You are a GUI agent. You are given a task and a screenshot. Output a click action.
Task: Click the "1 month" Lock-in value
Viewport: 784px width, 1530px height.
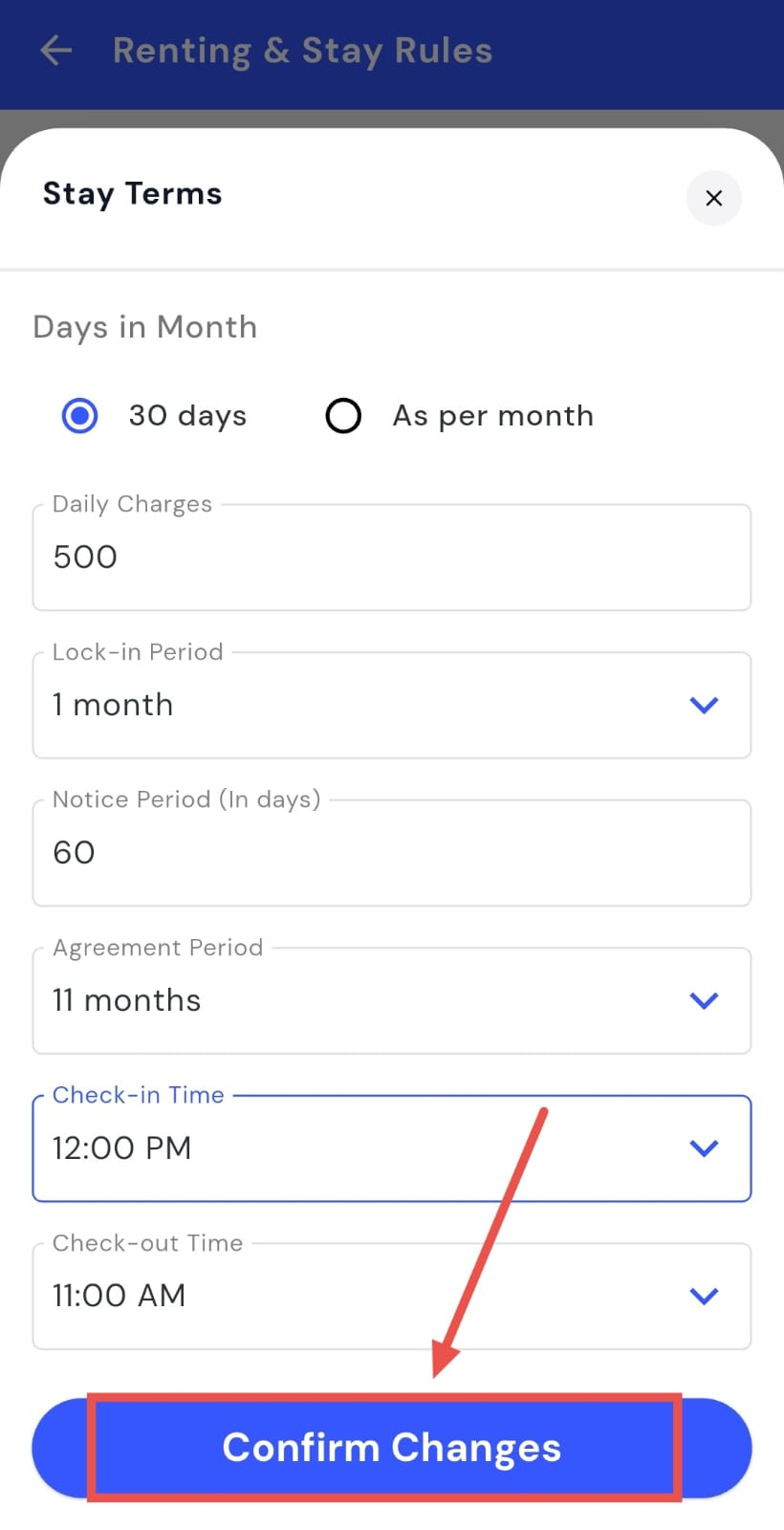[x=113, y=706]
